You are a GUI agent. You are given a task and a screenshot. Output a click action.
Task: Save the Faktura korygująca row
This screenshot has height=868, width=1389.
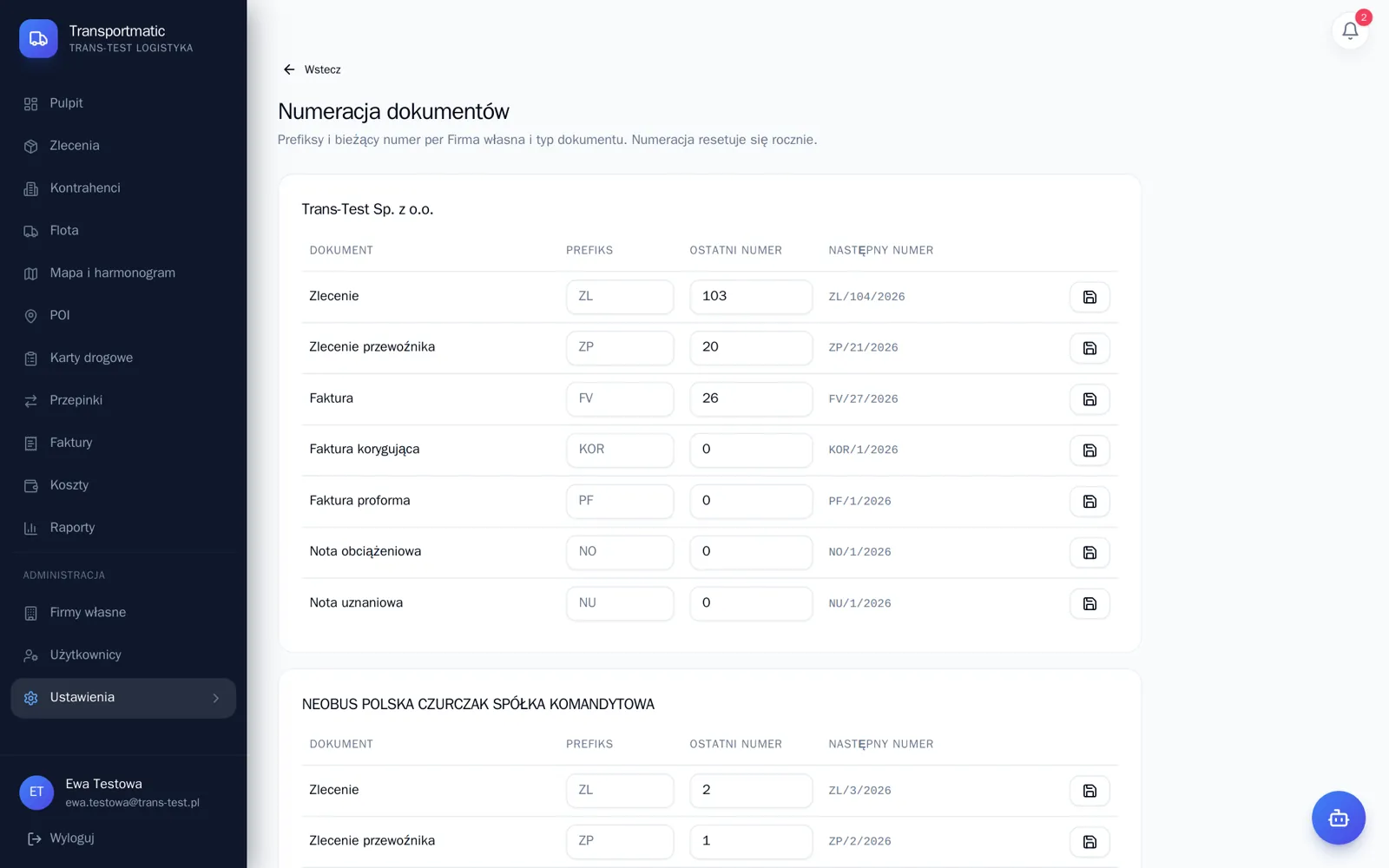pyautogui.click(x=1089, y=450)
